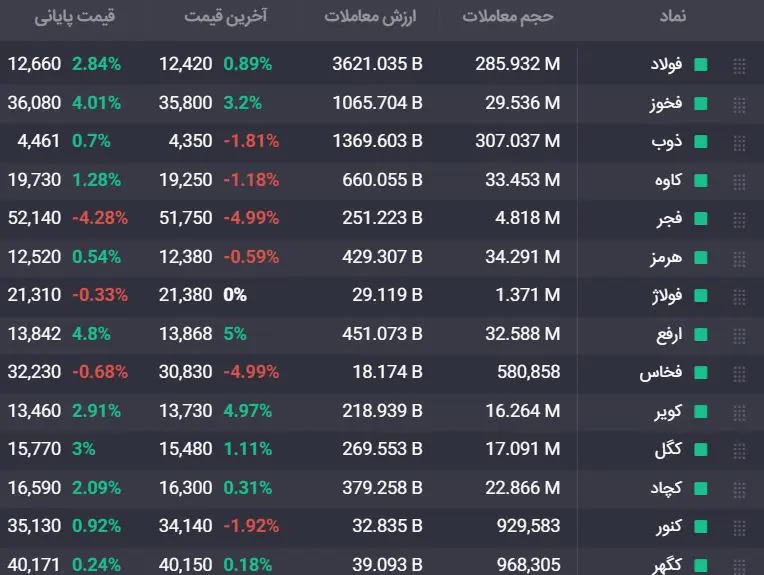
Task: Click closing price 19,730 in کاوه row
Action: click(34, 180)
